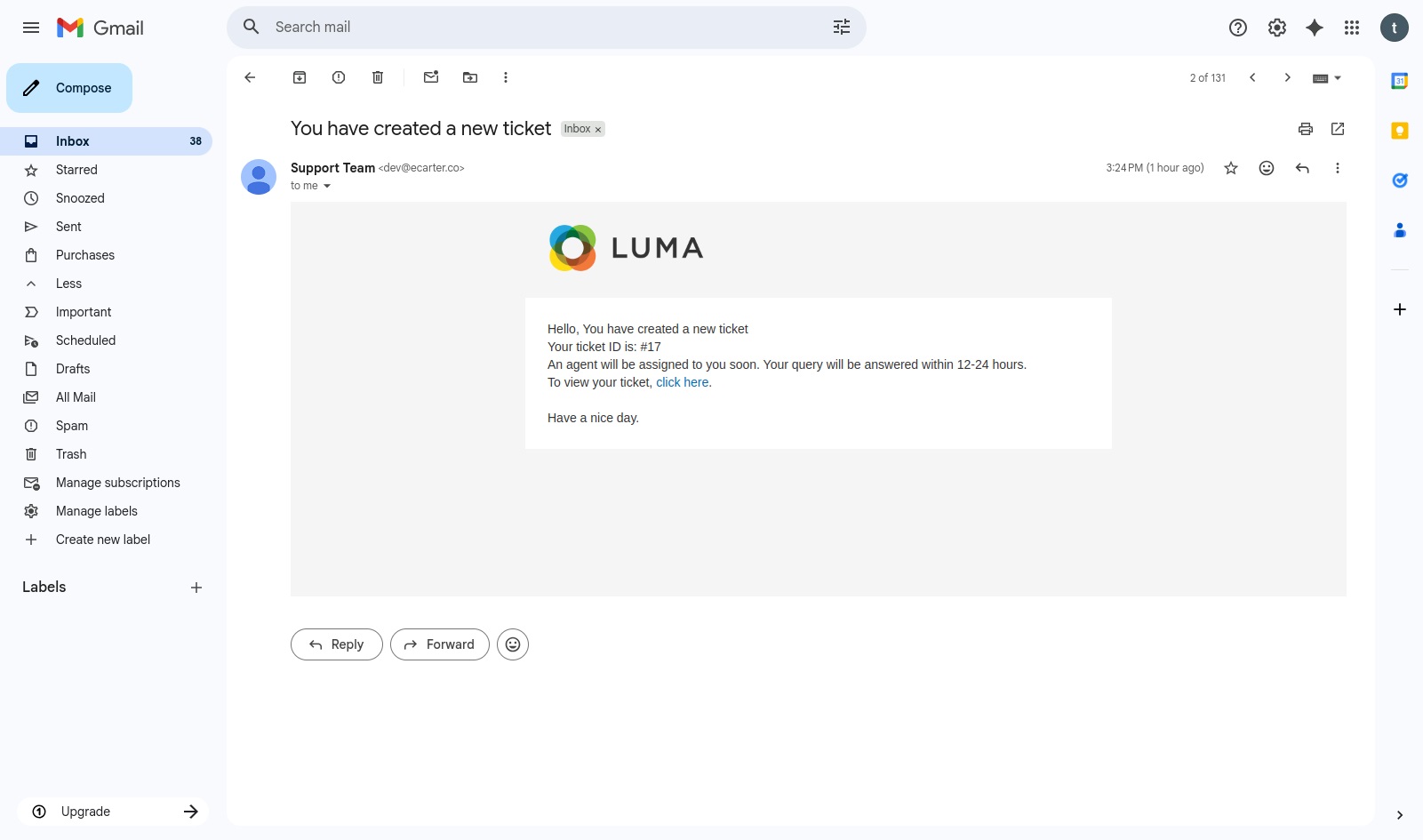Click the Forward button
The height and width of the screenshot is (840, 1423).
tap(440, 644)
